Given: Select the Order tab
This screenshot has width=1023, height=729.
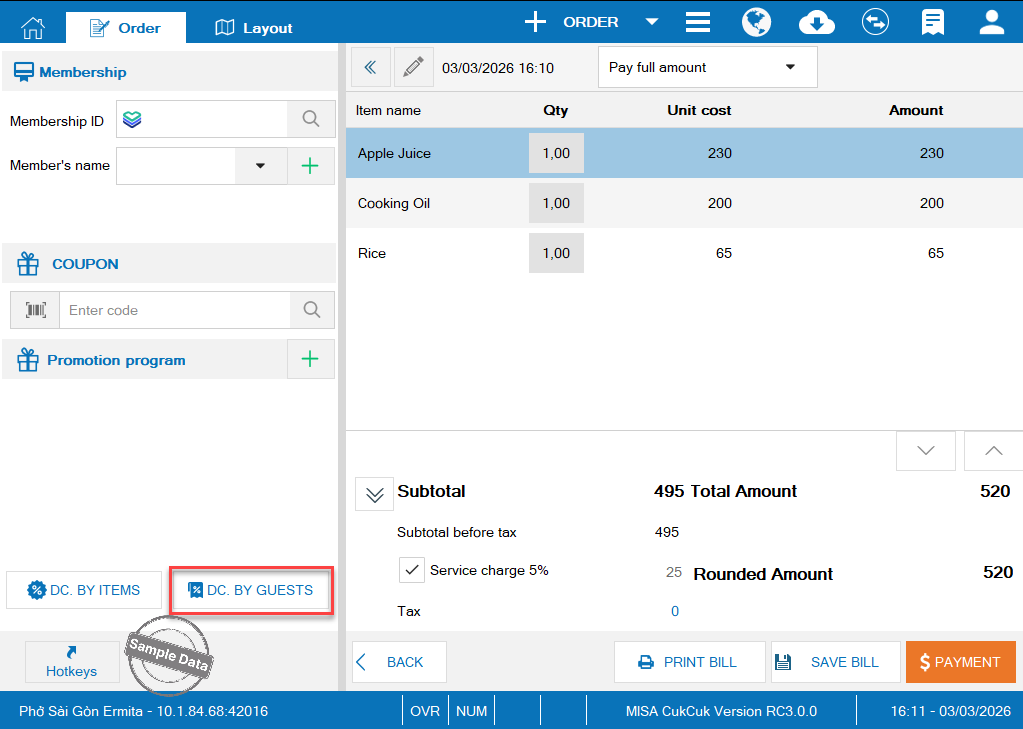Looking at the screenshot, I should (x=125, y=28).
